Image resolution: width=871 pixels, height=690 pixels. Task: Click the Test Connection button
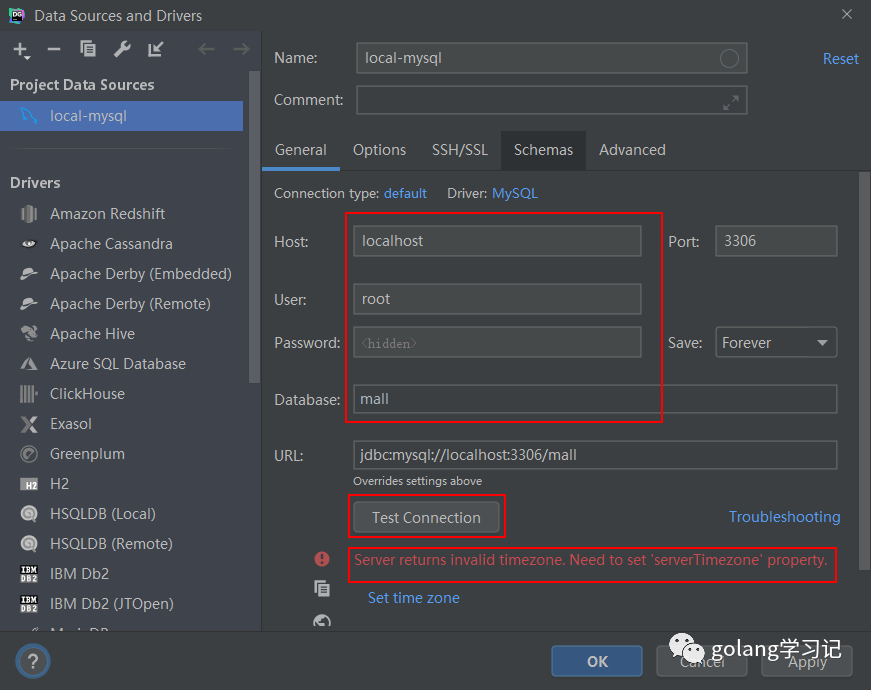426,517
